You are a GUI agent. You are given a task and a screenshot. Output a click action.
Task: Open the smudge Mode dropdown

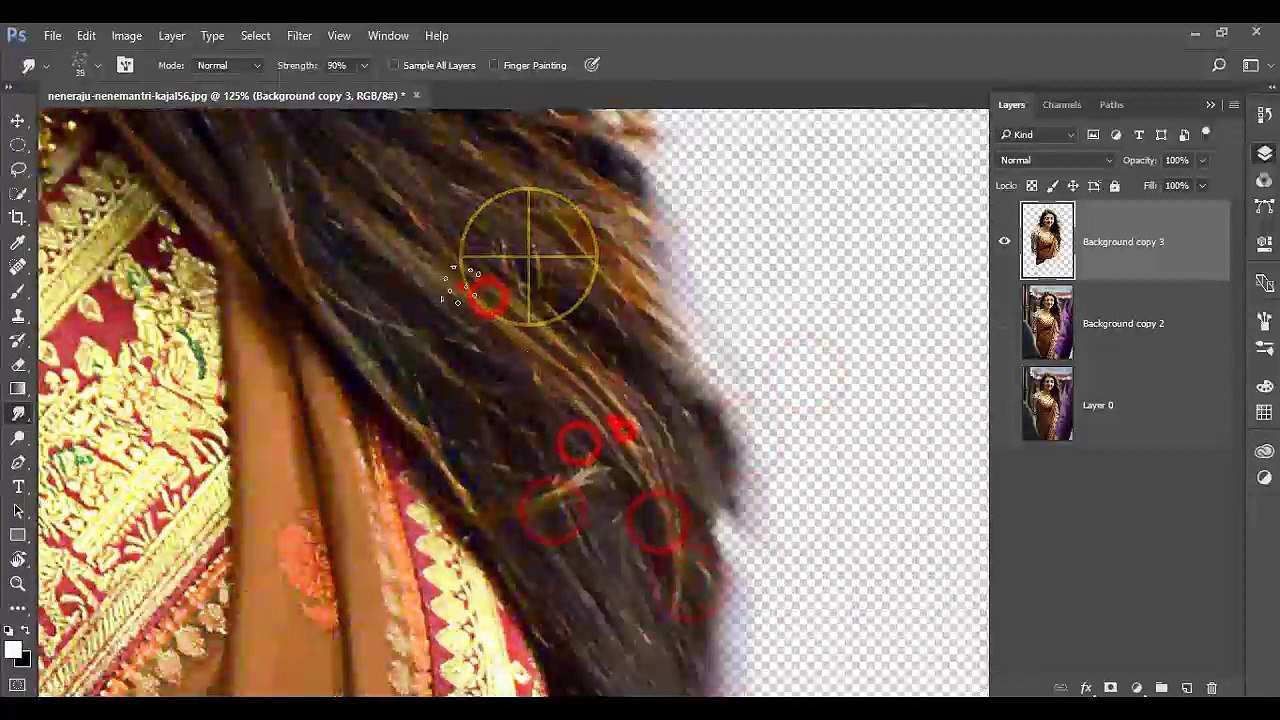(x=228, y=65)
